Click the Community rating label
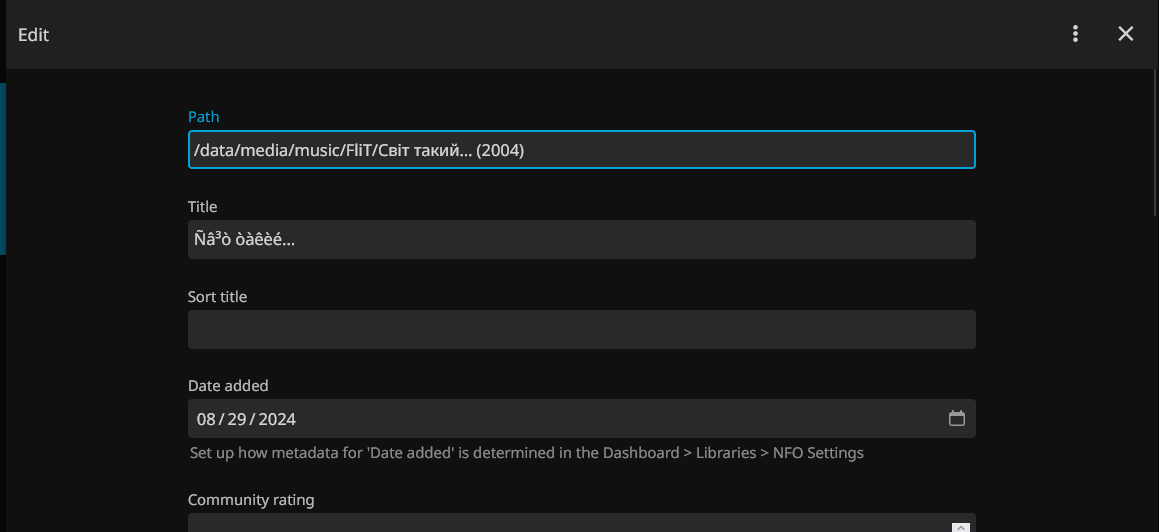This screenshot has height=532, width=1159. pos(251,500)
